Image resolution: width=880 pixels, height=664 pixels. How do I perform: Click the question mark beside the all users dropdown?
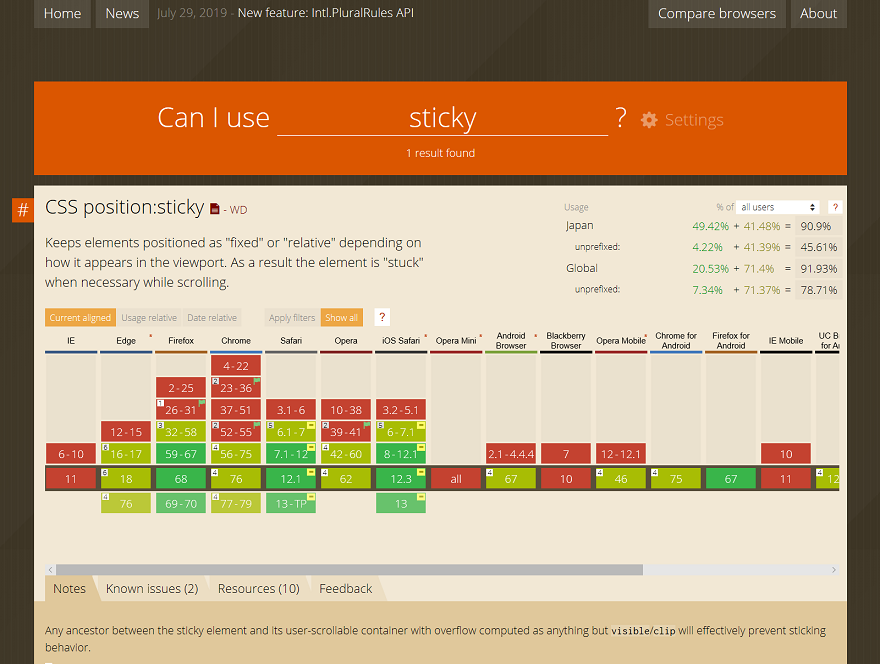pos(835,207)
